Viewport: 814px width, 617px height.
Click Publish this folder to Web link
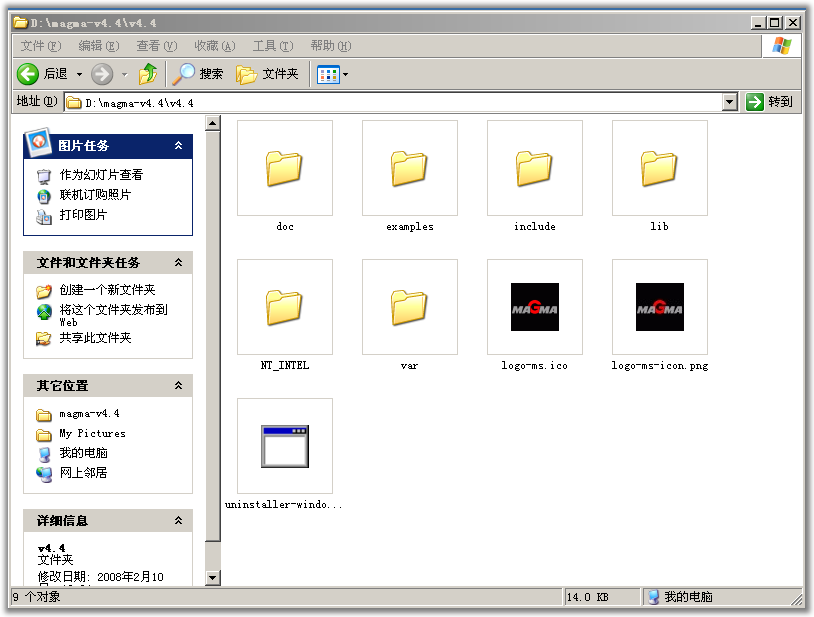pos(113,316)
